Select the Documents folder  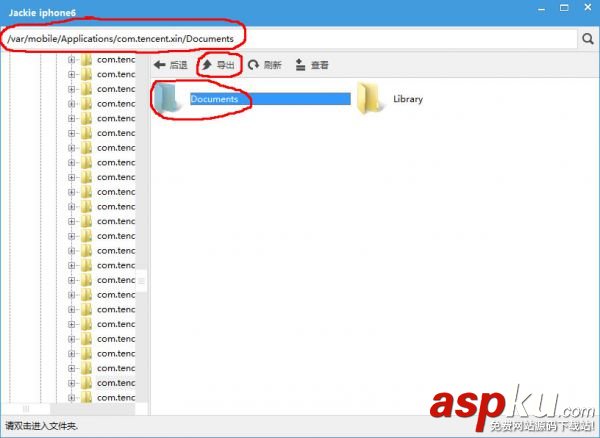252,99
